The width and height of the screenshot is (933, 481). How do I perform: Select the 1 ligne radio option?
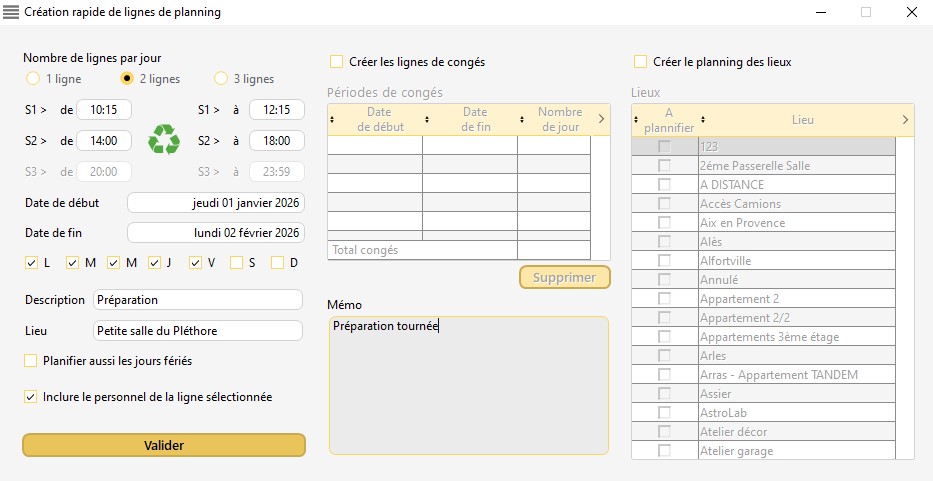[33, 79]
